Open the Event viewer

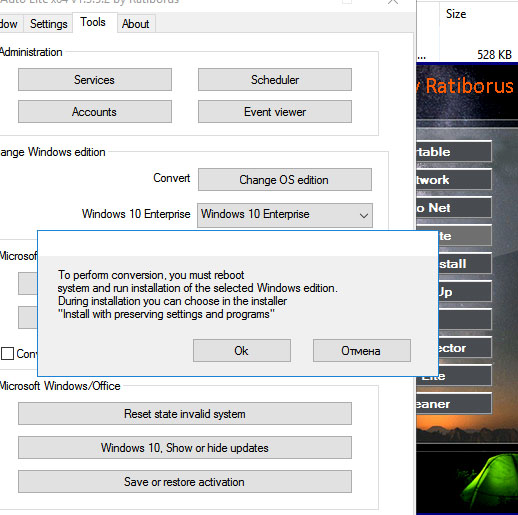(275, 112)
